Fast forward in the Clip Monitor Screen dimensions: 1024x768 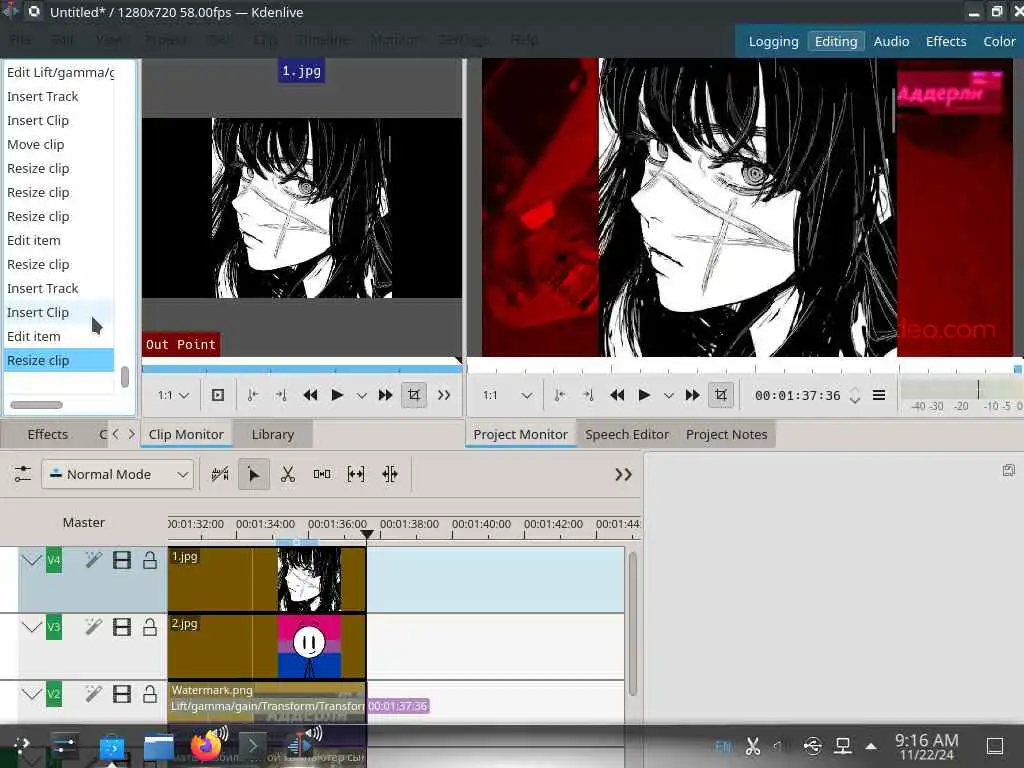385,395
